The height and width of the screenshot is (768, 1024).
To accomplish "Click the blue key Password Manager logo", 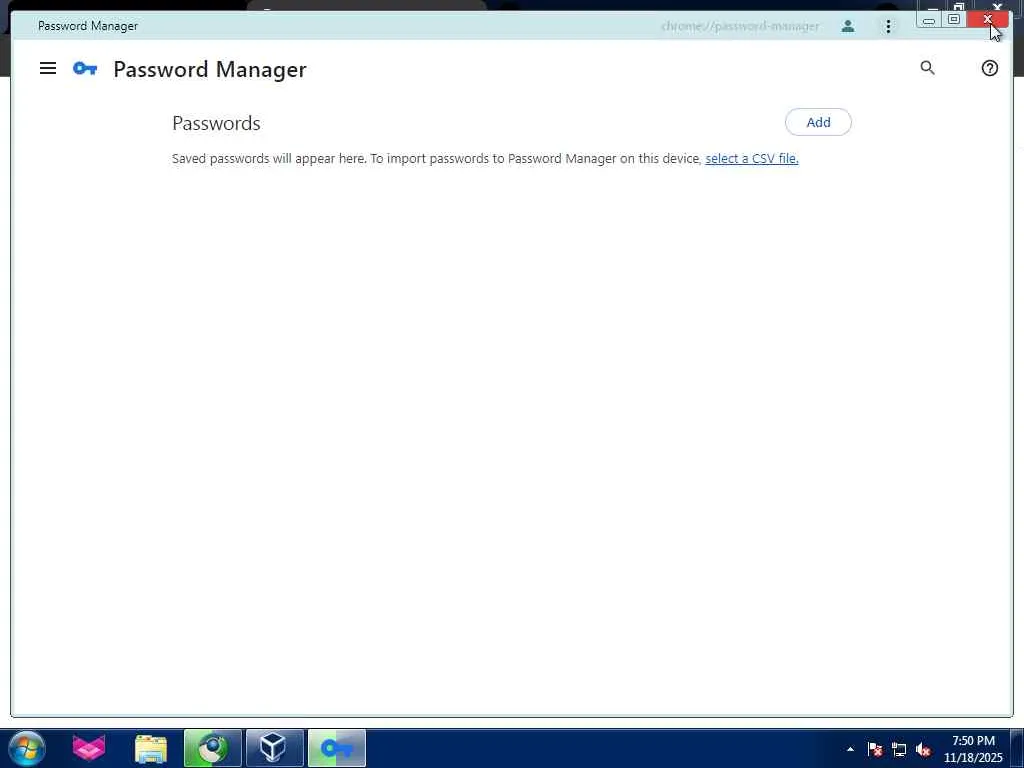I will coord(85,69).
